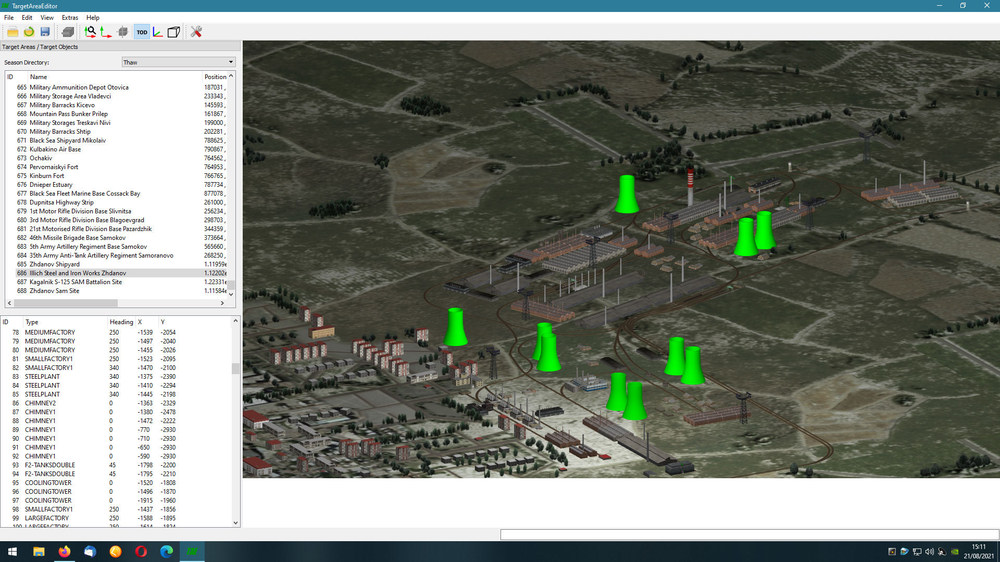Click the grey 3D block toolbar icon
This screenshot has width=1000, height=562.
pyautogui.click(x=68, y=32)
